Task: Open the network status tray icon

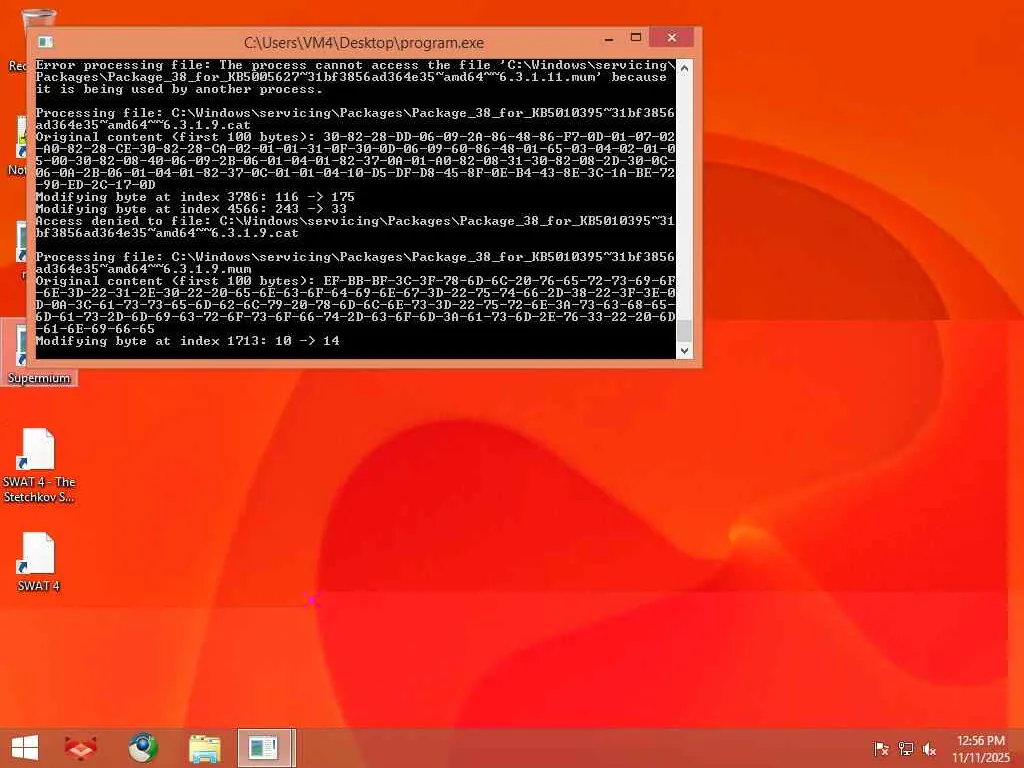Action: click(x=906, y=749)
